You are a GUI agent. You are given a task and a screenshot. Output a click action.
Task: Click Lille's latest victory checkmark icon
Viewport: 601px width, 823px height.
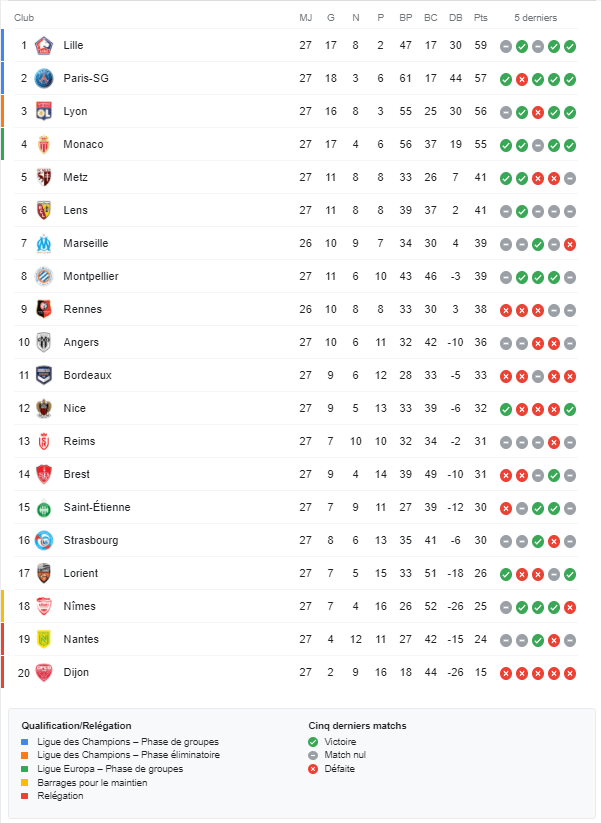570,47
